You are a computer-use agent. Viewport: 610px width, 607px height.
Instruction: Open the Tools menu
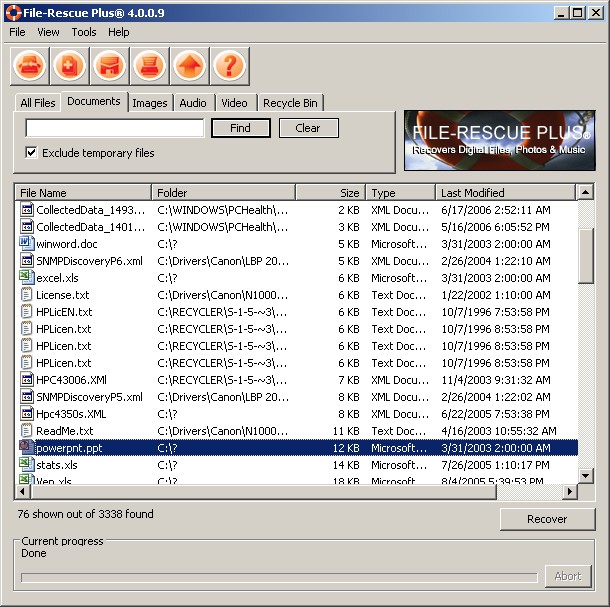pyautogui.click(x=84, y=32)
